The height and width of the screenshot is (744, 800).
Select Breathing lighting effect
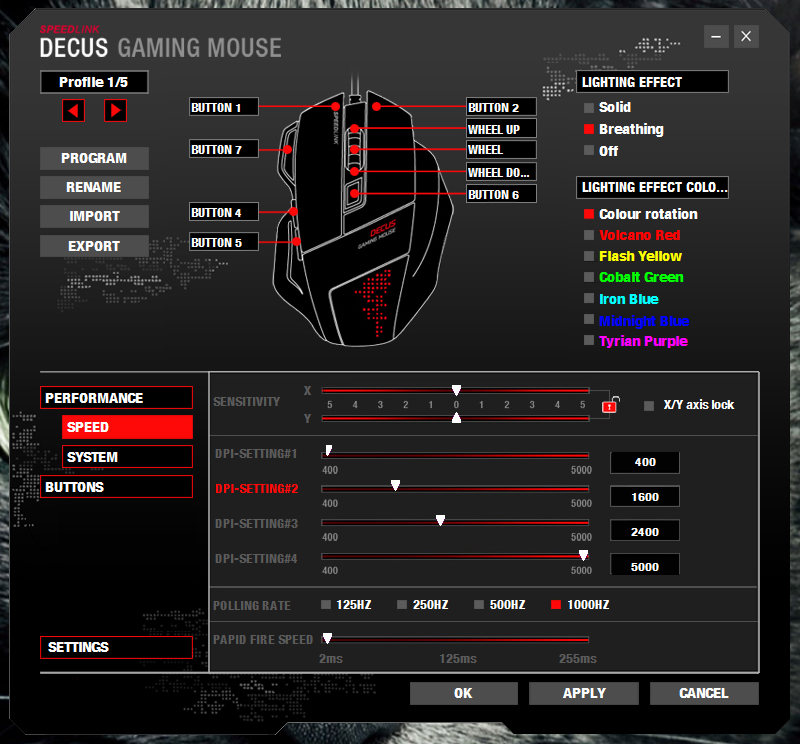click(589, 129)
